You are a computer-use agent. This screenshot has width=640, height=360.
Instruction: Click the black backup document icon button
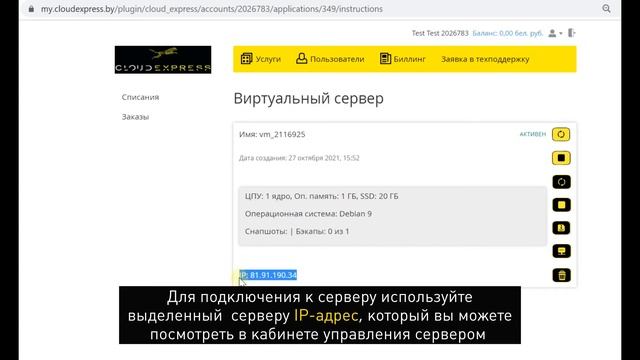point(561,228)
